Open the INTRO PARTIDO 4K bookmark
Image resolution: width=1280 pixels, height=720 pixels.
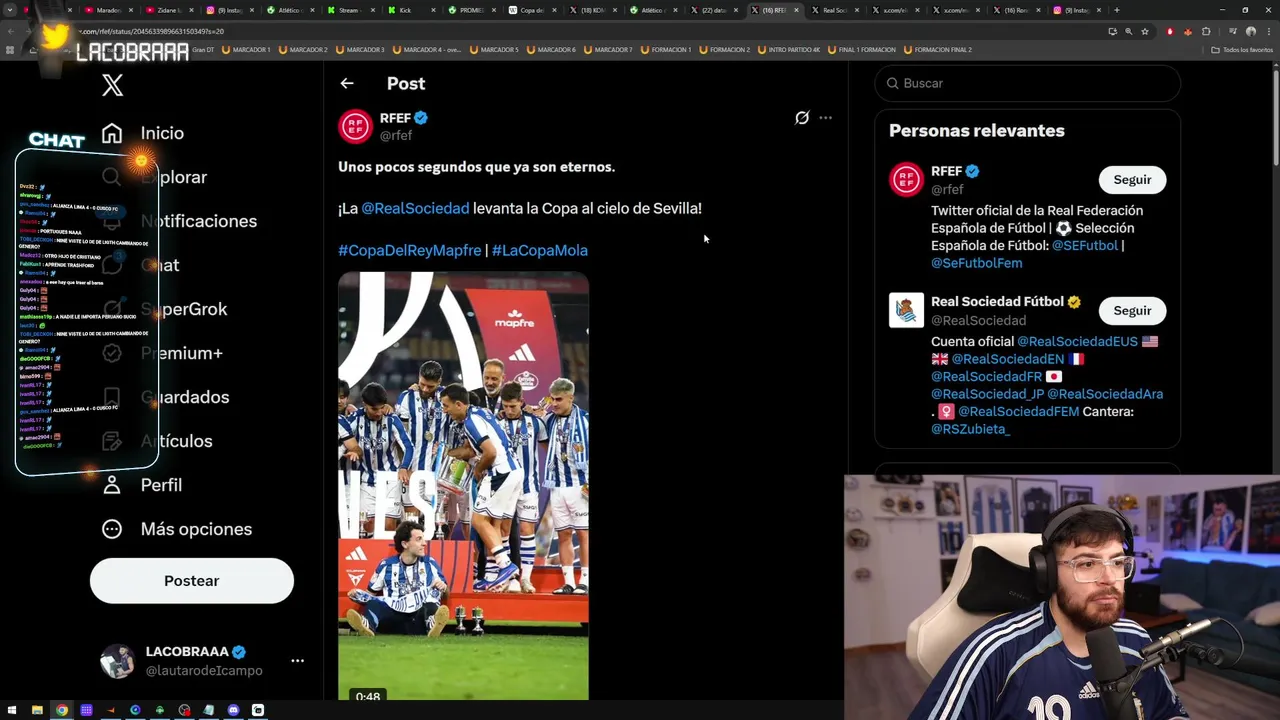coord(789,49)
